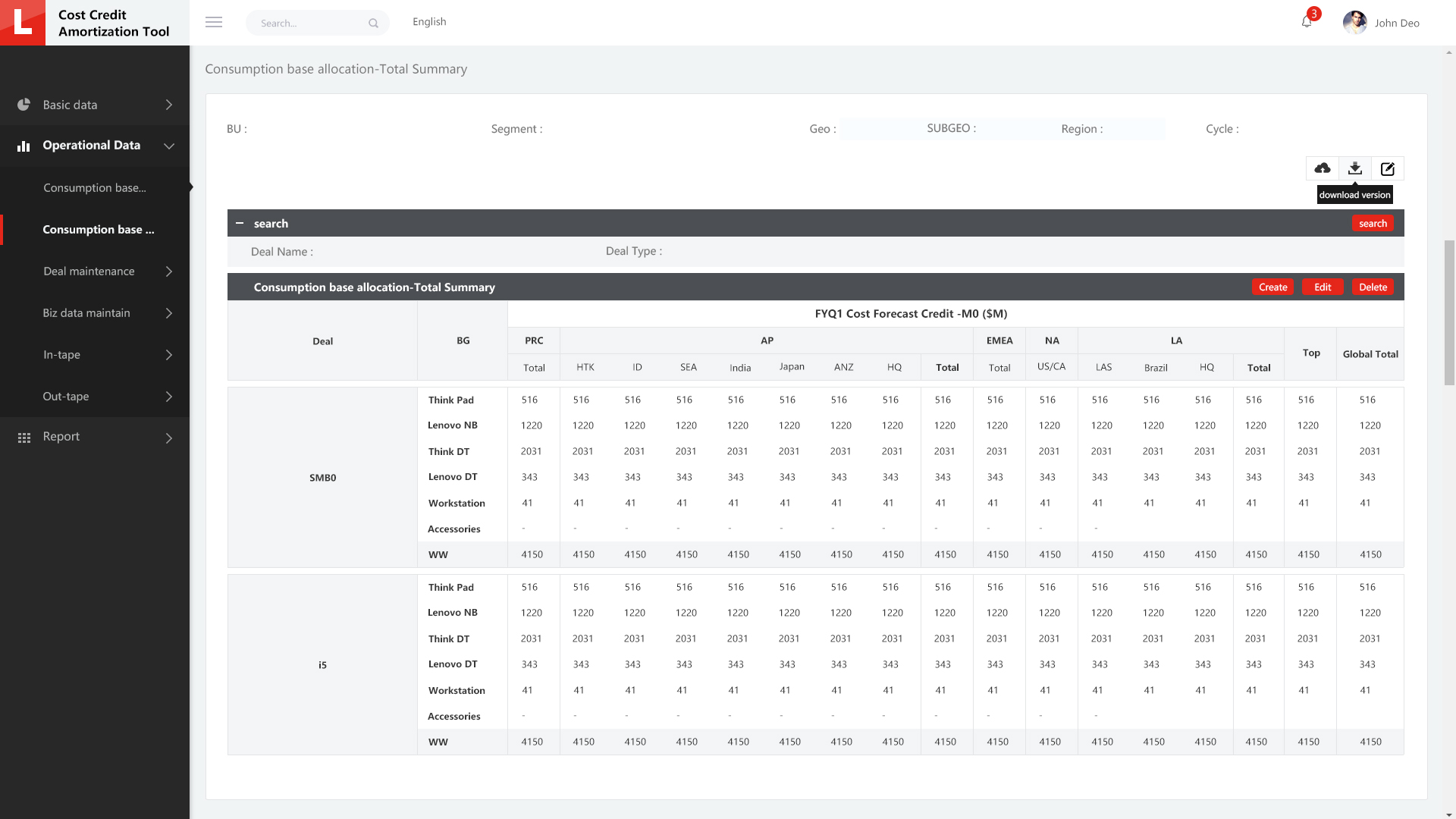Click the India column header
The height and width of the screenshot is (819, 1456).
pos(740,368)
